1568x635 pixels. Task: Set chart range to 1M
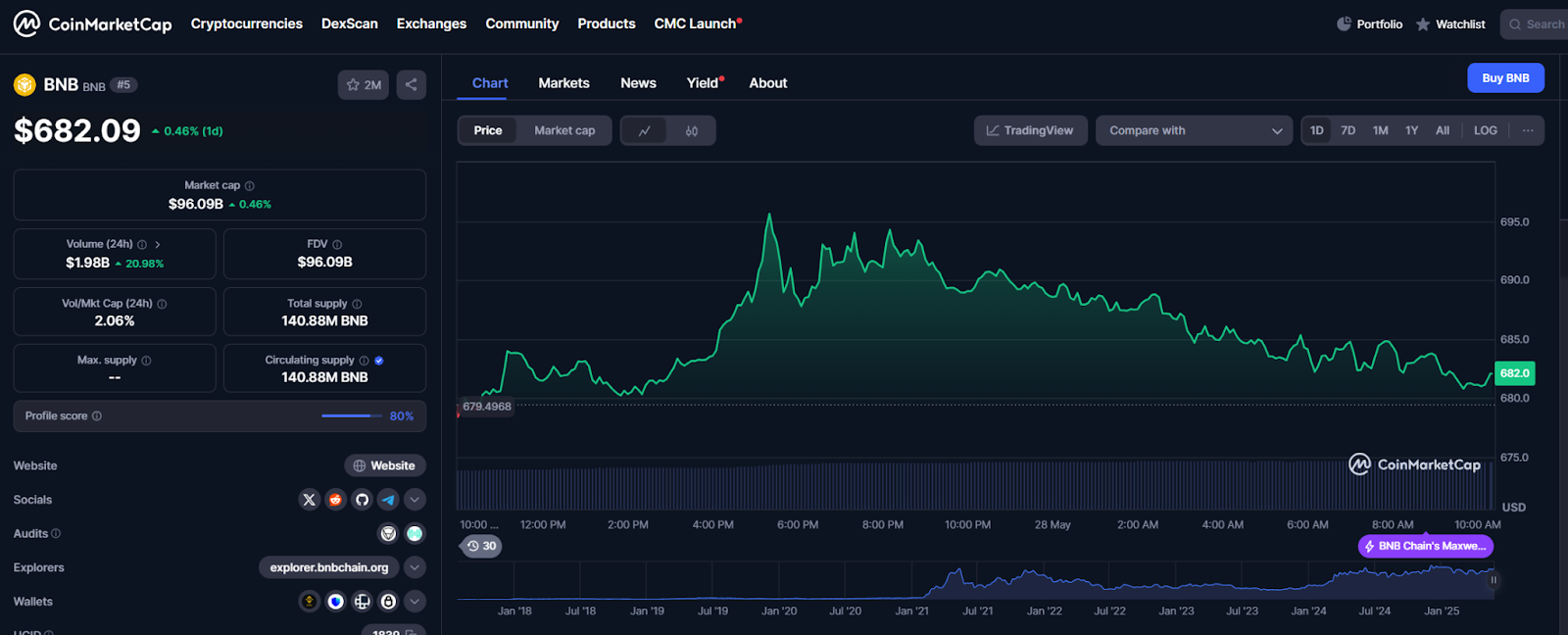click(1381, 130)
